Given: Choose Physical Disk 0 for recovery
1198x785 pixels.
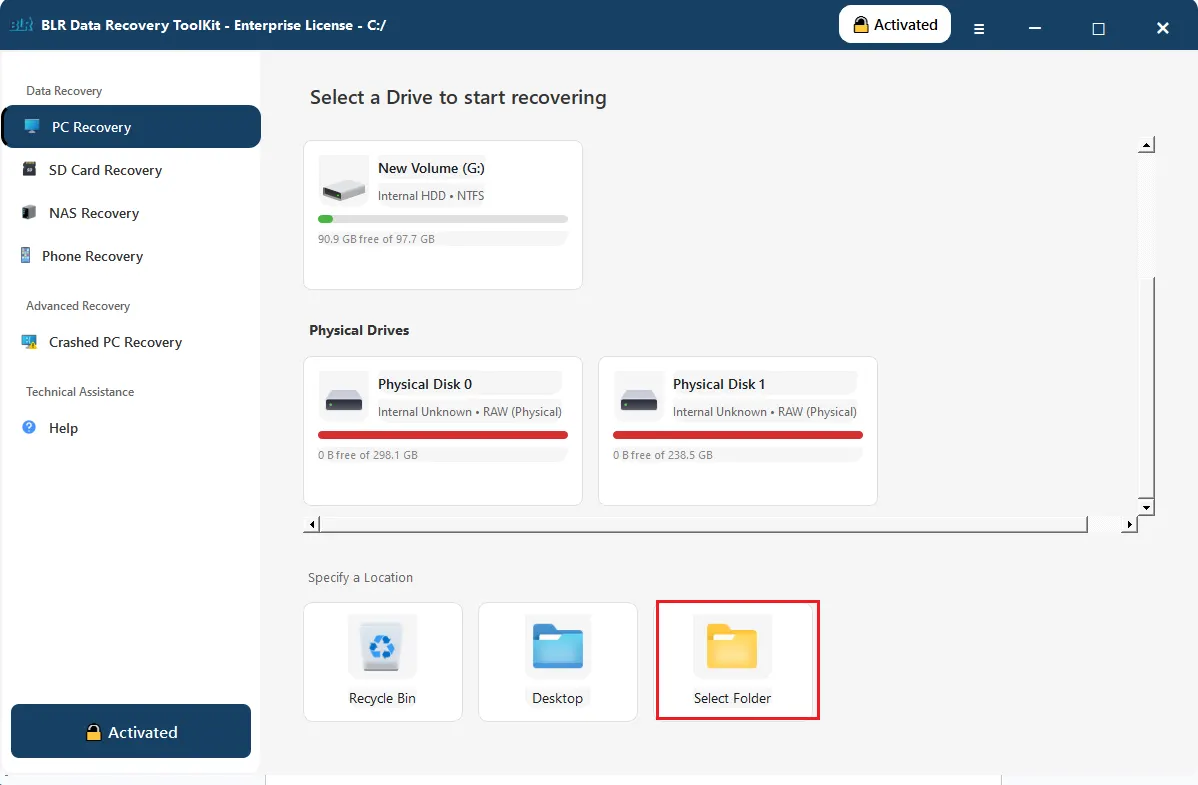Looking at the screenshot, I should click(x=442, y=430).
